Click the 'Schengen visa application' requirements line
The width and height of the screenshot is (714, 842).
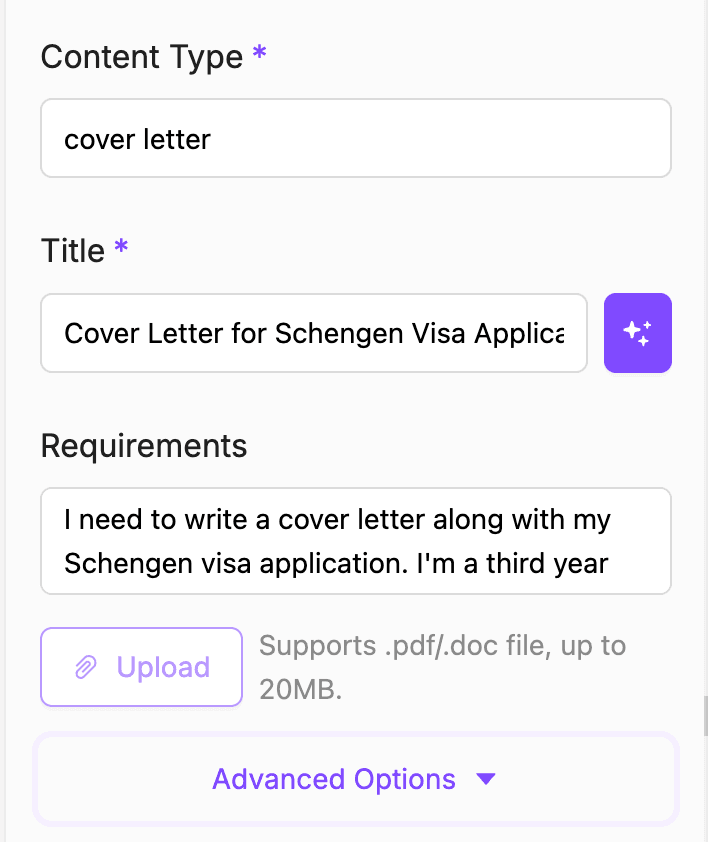[x=336, y=563]
